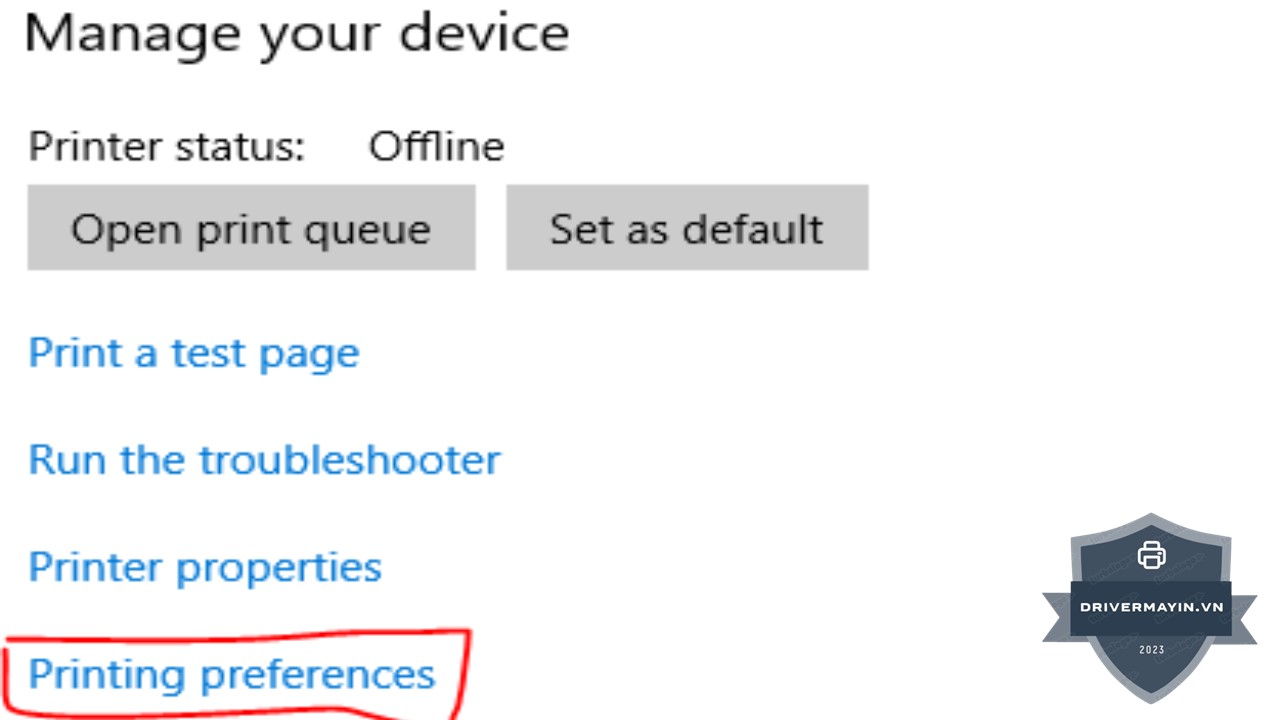The width and height of the screenshot is (1280, 720).
Task: Click the 2023 year on the badge
Action: coord(1151,650)
